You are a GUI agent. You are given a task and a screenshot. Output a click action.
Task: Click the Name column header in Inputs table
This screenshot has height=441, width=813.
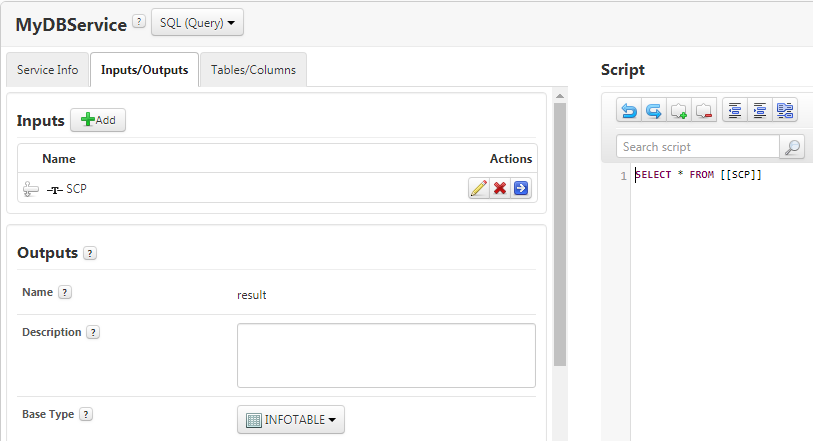(x=59, y=159)
